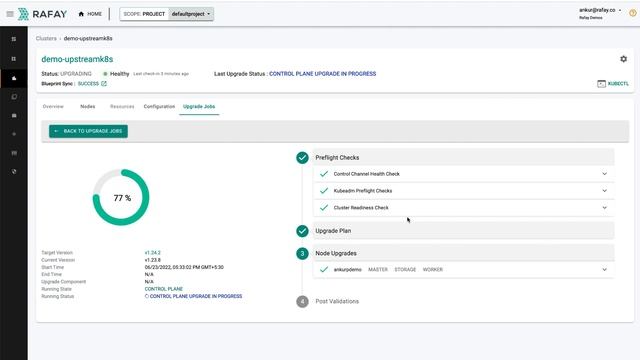Viewport: 640px width, 360px height.
Task: Expand the Upgrade Plan section
Action: click(463, 231)
